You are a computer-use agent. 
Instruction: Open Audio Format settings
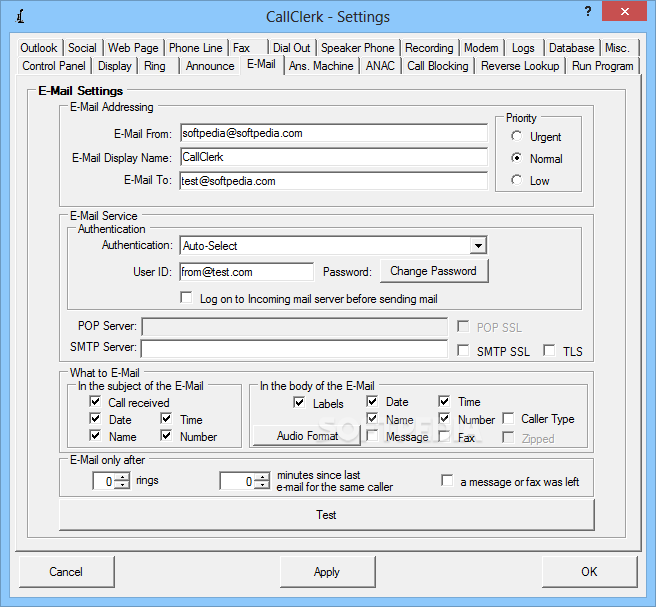click(307, 436)
